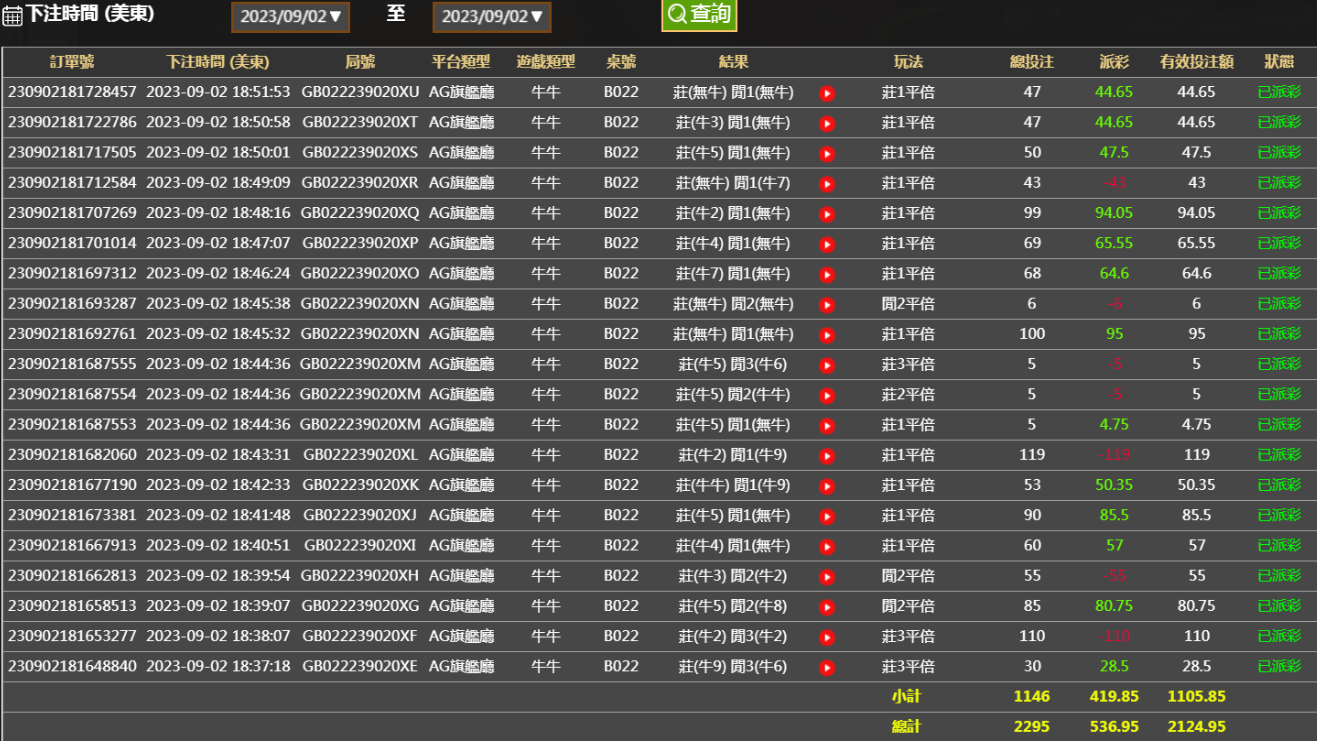Play video for order 230902181717505
The height and width of the screenshot is (741, 1317).
pyautogui.click(x=827, y=154)
